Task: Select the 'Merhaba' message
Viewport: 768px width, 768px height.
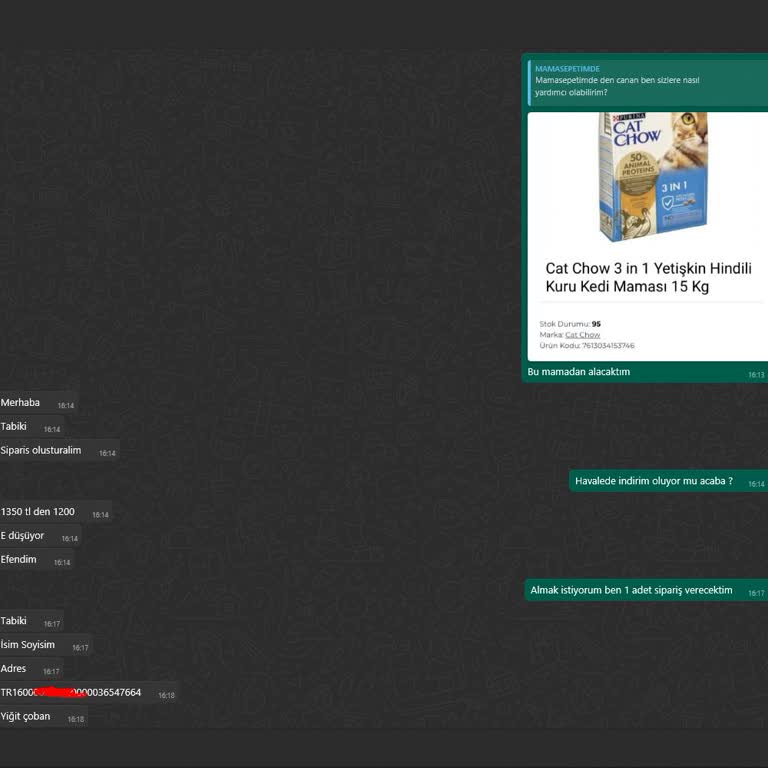Action: pyautogui.click(x=39, y=403)
